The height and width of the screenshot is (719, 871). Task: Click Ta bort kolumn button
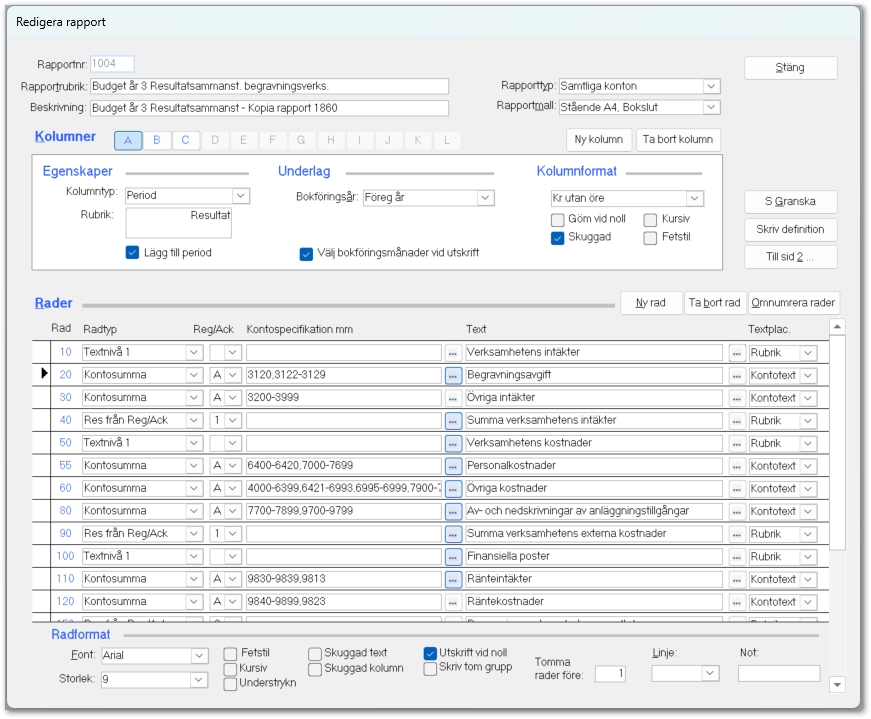pyautogui.click(x=678, y=139)
